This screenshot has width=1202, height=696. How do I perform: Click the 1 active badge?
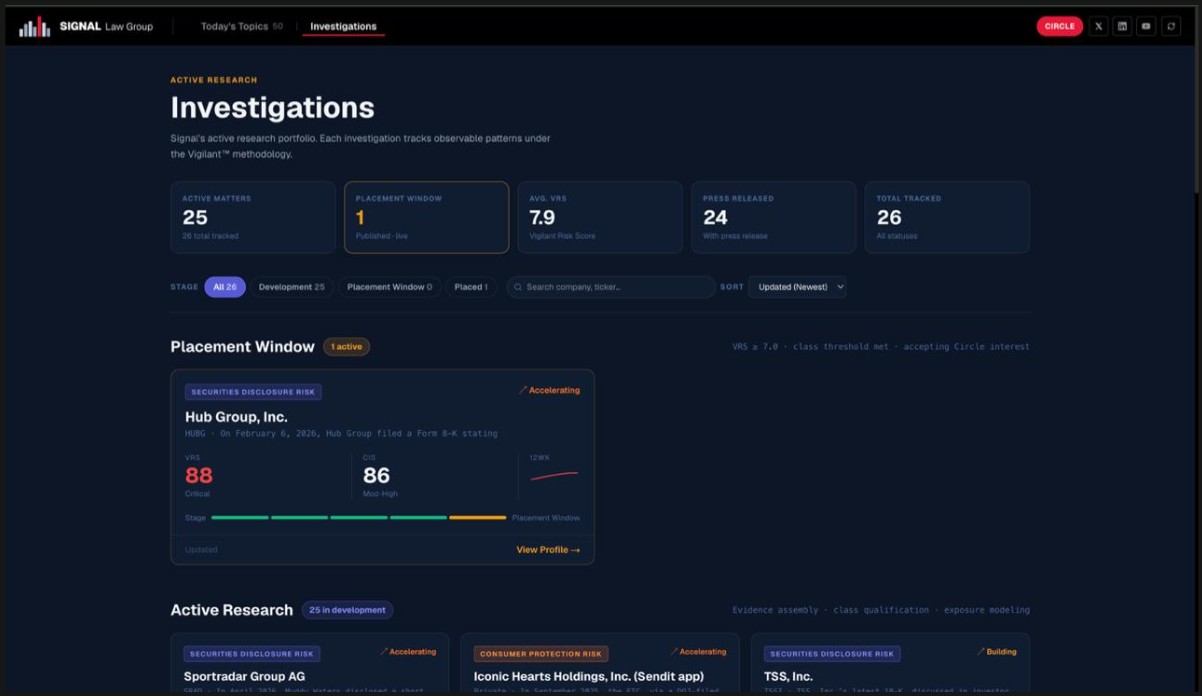tap(346, 347)
